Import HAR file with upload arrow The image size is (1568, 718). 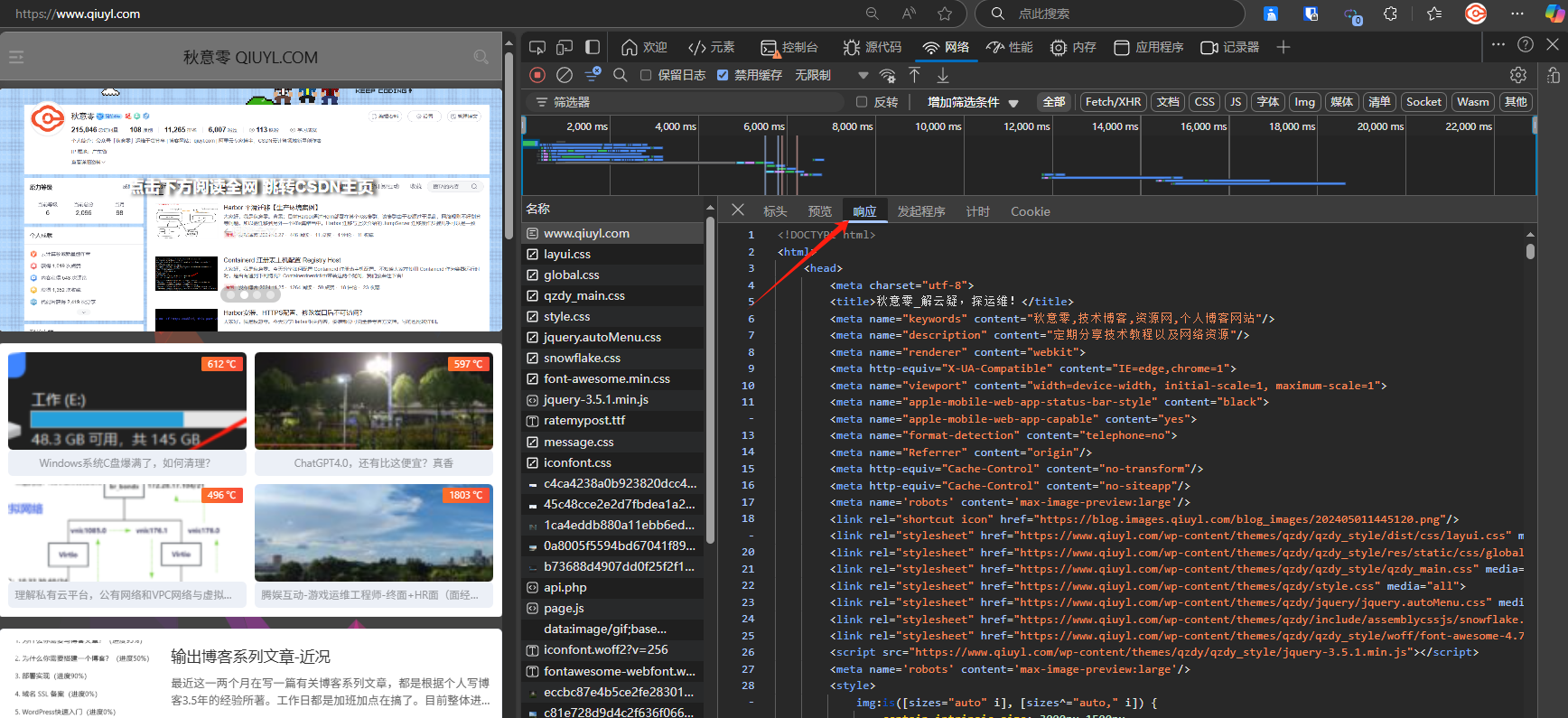[x=915, y=75]
